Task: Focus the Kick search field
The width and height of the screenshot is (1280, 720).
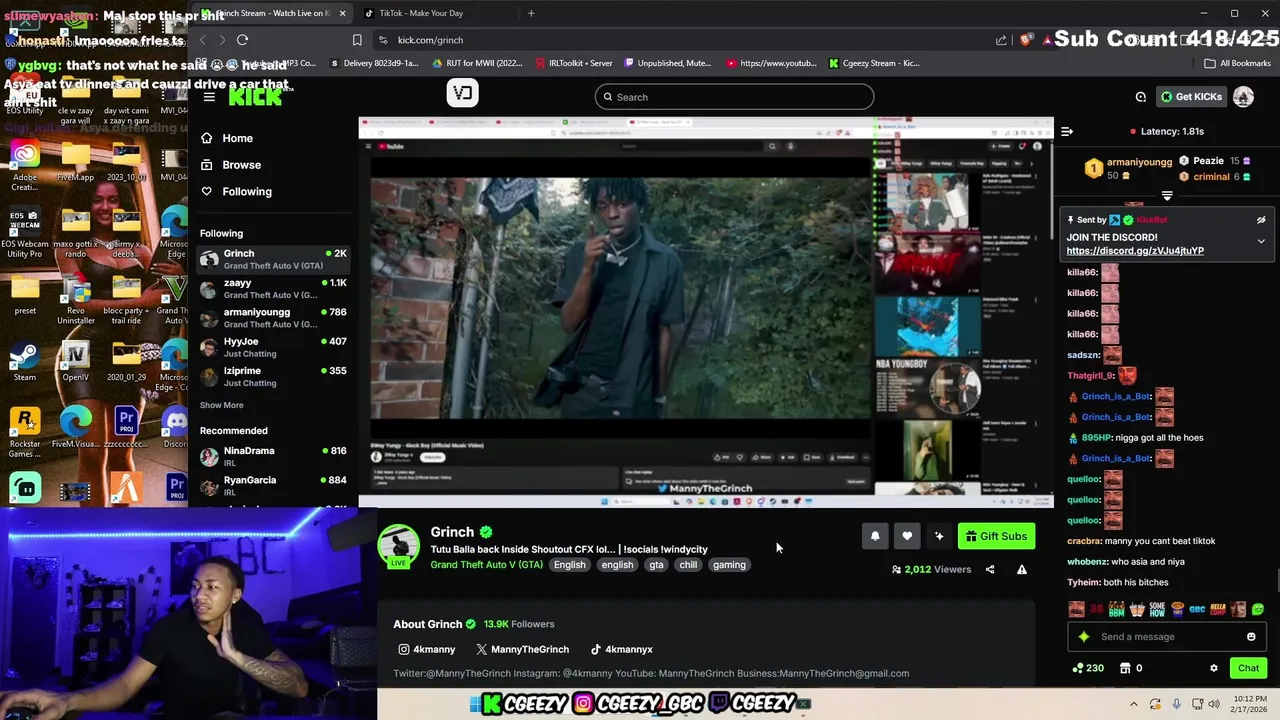Action: [x=734, y=97]
